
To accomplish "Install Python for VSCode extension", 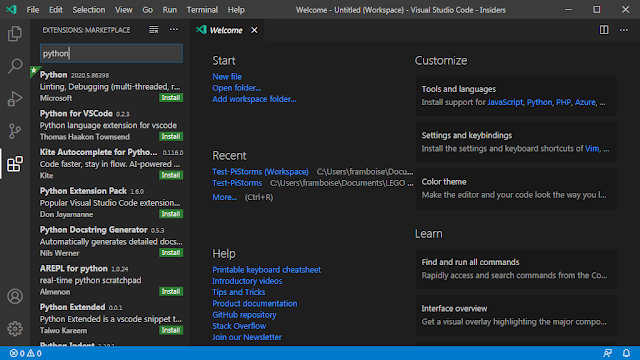I will click(x=171, y=137).
